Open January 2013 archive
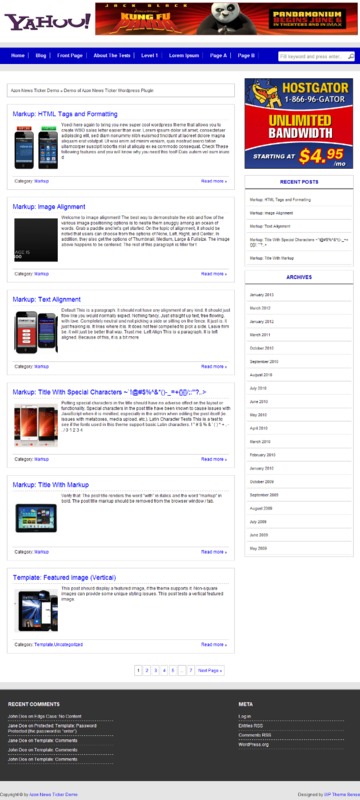Screen dimensions: 360x800 [262, 295]
